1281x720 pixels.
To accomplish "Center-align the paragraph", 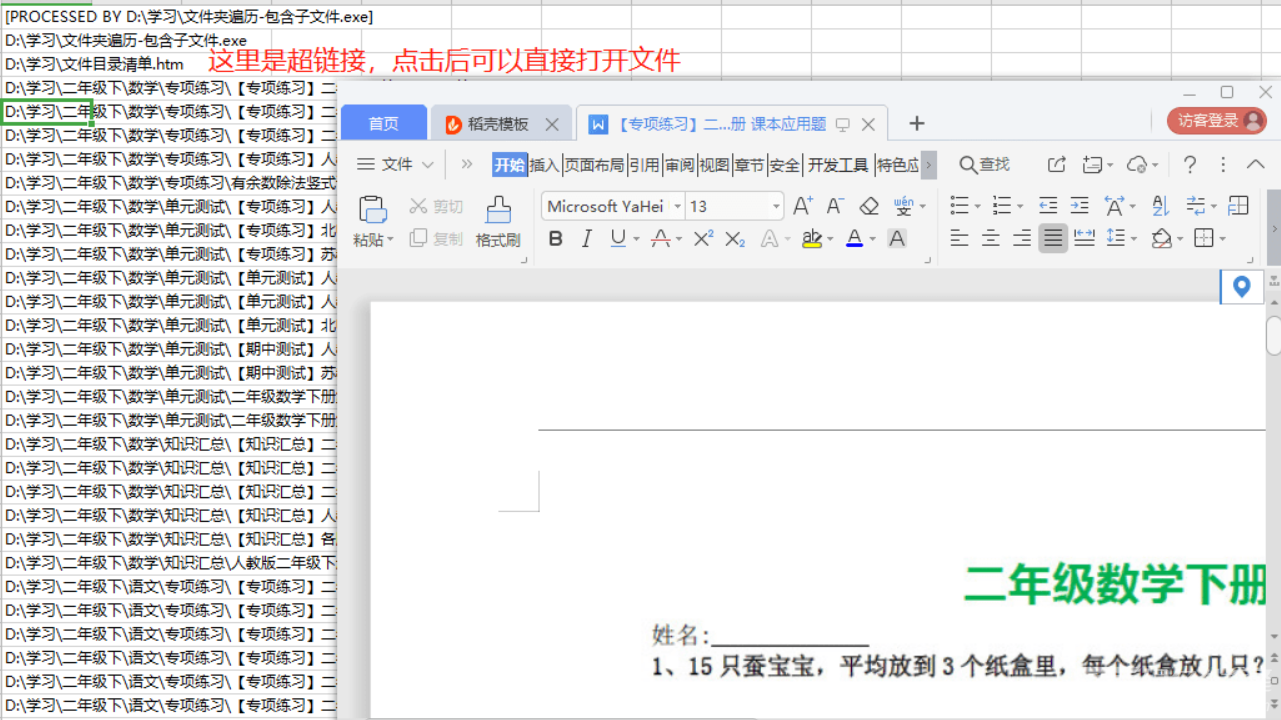I will [x=991, y=238].
